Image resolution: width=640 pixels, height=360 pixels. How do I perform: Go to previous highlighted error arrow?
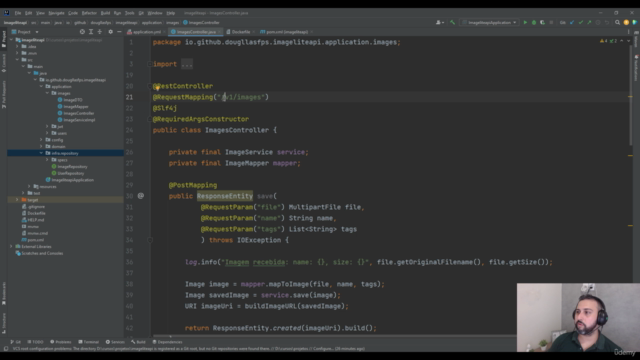[x=622, y=41]
